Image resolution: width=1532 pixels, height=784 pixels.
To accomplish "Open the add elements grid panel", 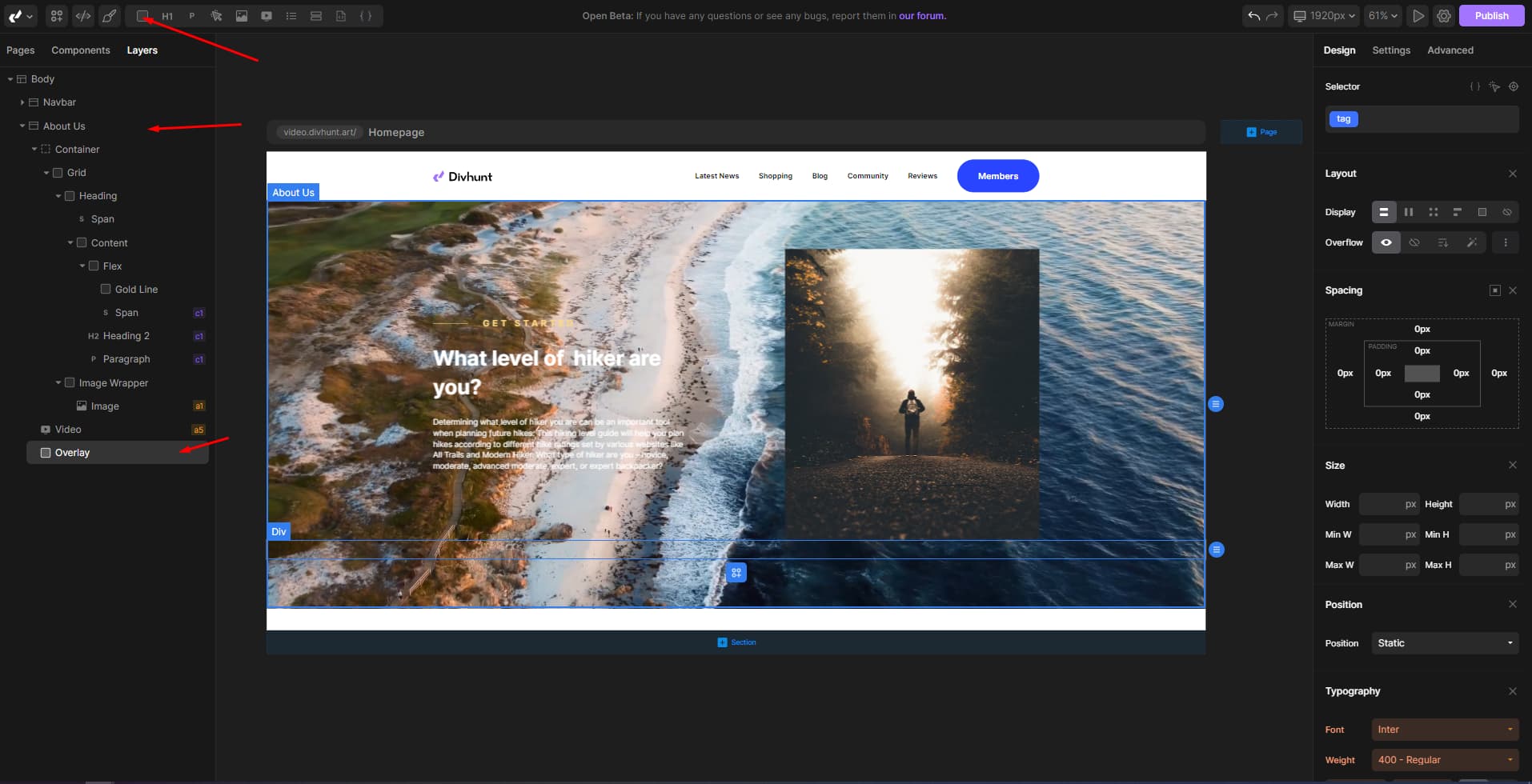I will click(x=56, y=15).
